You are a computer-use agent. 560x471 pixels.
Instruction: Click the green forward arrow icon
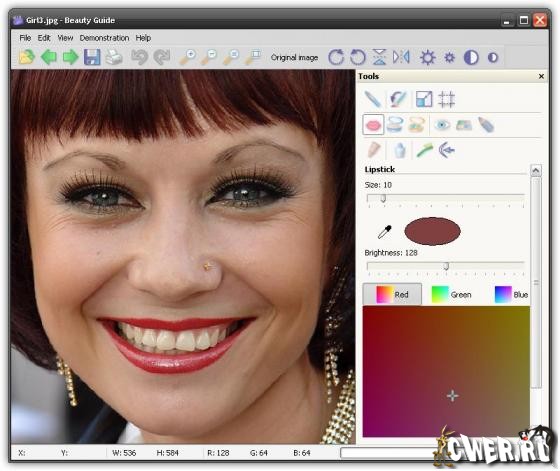click(x=71, y=57)
